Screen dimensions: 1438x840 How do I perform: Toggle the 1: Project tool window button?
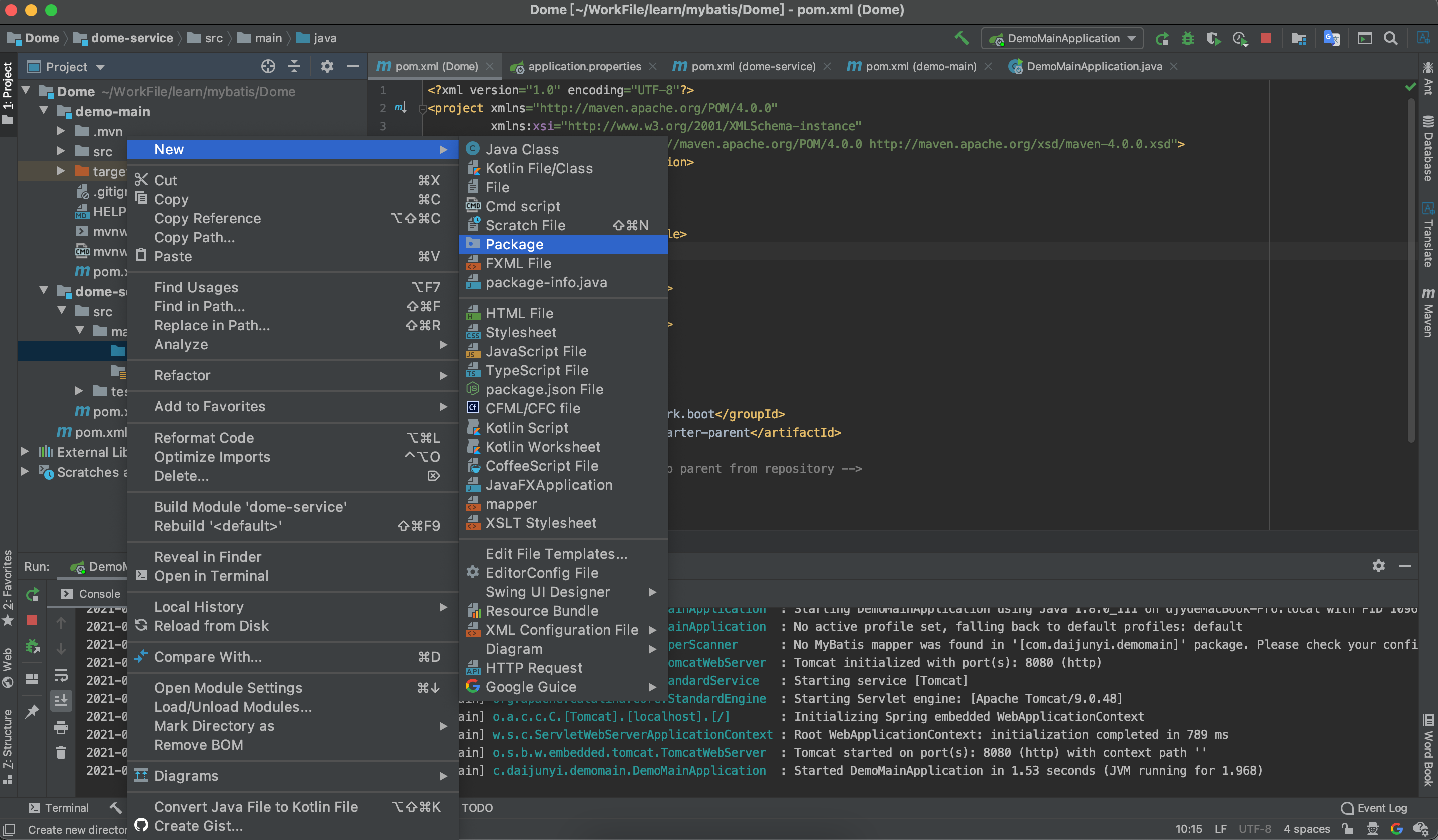[8, 93]
